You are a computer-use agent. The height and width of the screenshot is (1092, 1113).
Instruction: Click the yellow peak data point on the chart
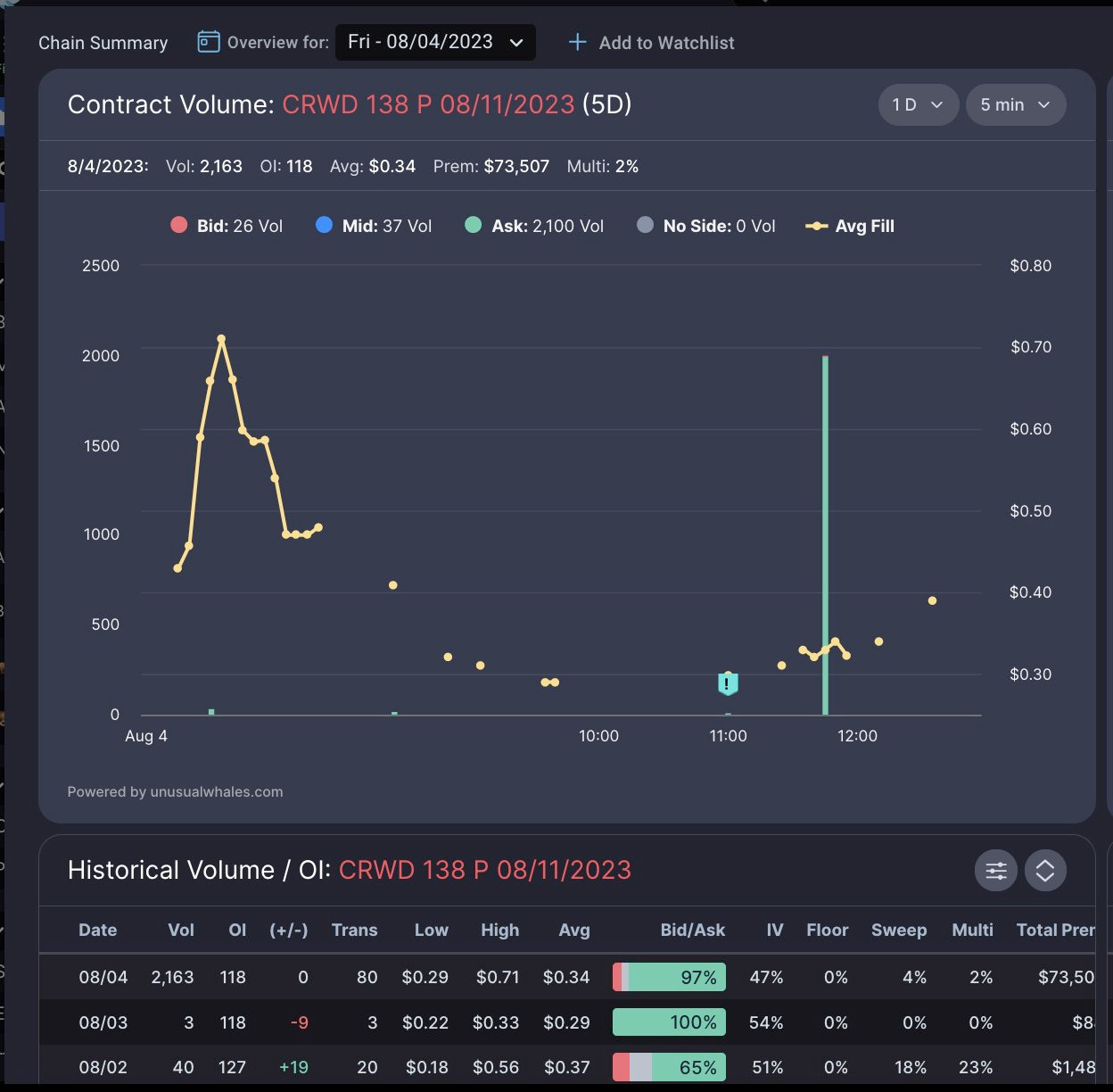[222, 338]
